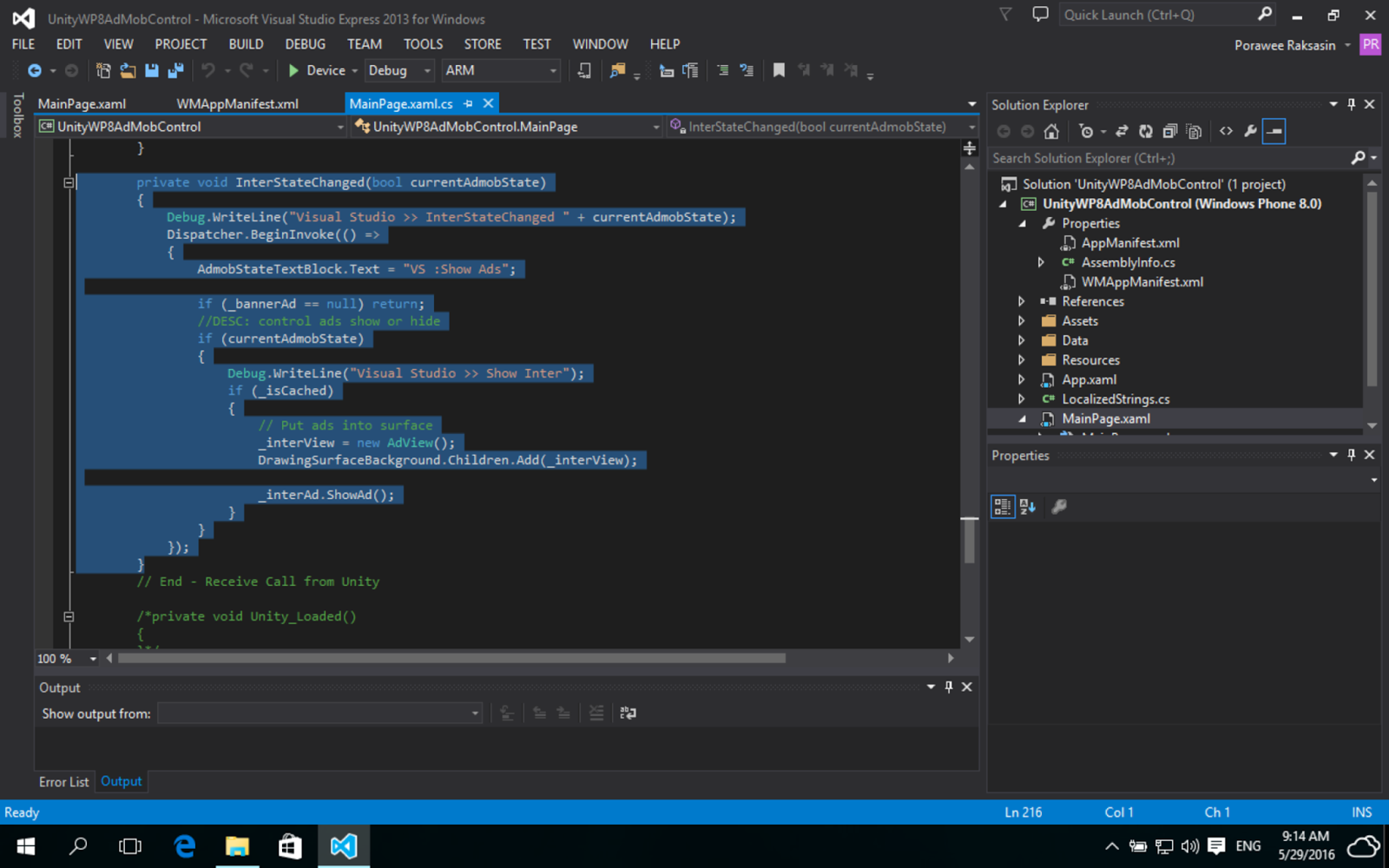Switch to the WMAppManifest.xml tab
The image size is (1389, 868).
coord(237,103)
